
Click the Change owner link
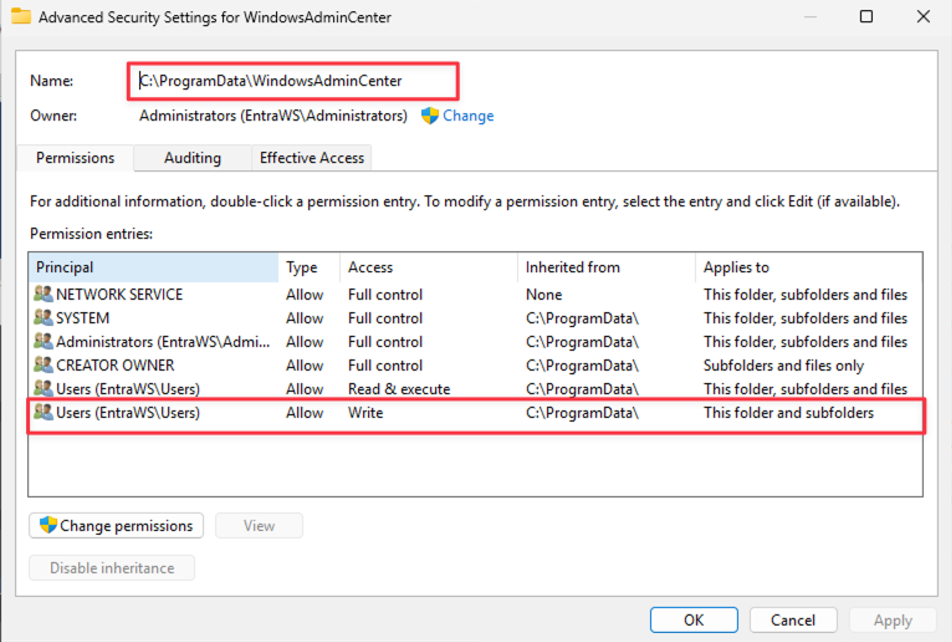click(468, 115)
